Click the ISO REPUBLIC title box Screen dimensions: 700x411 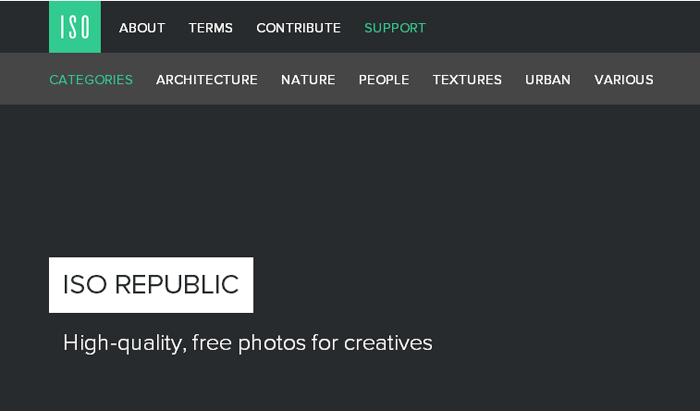[x=151, y=285]
